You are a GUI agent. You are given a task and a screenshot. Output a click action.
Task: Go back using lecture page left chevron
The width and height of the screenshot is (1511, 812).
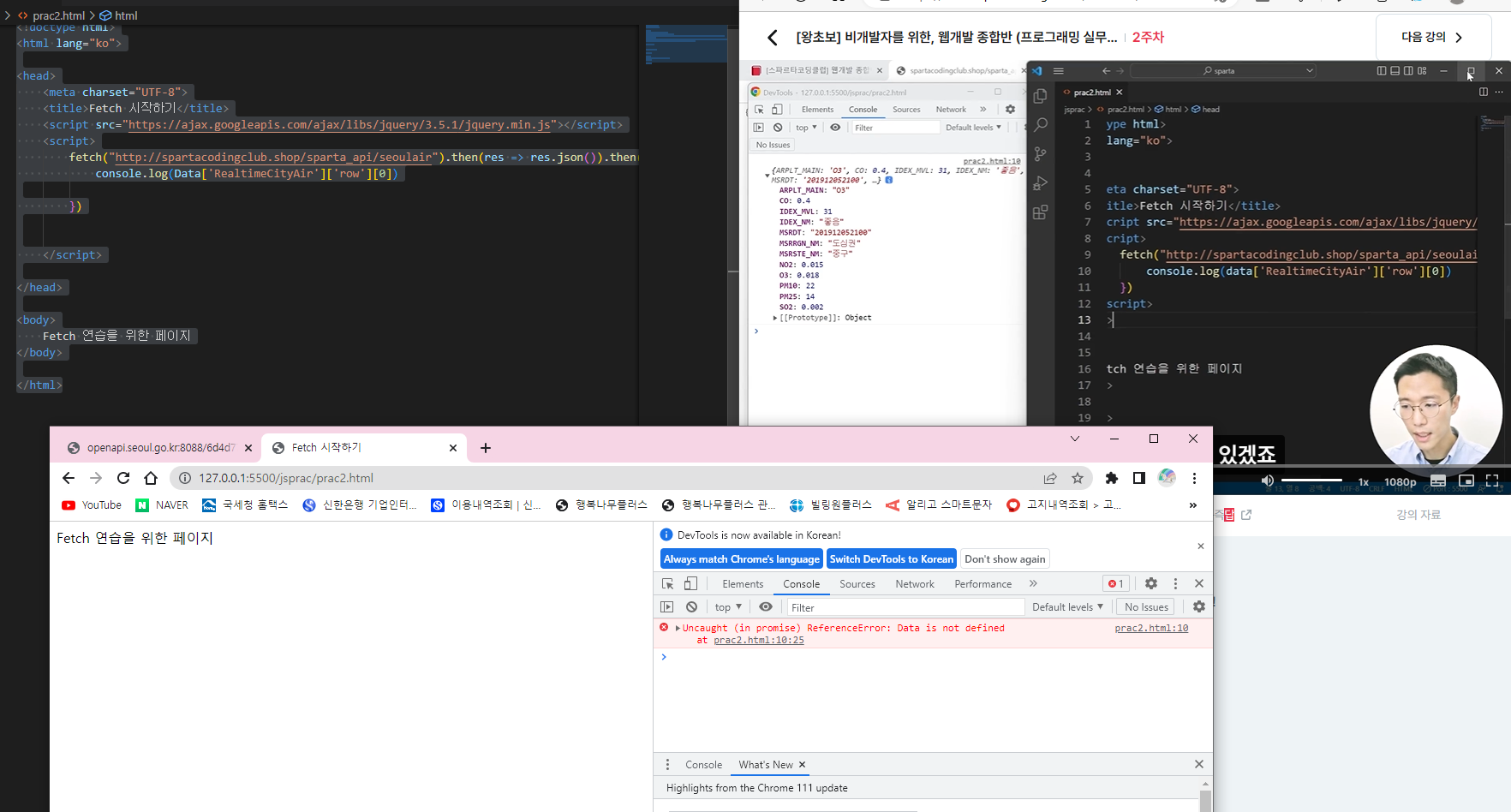pyautogui.click(x=773, y=38)
